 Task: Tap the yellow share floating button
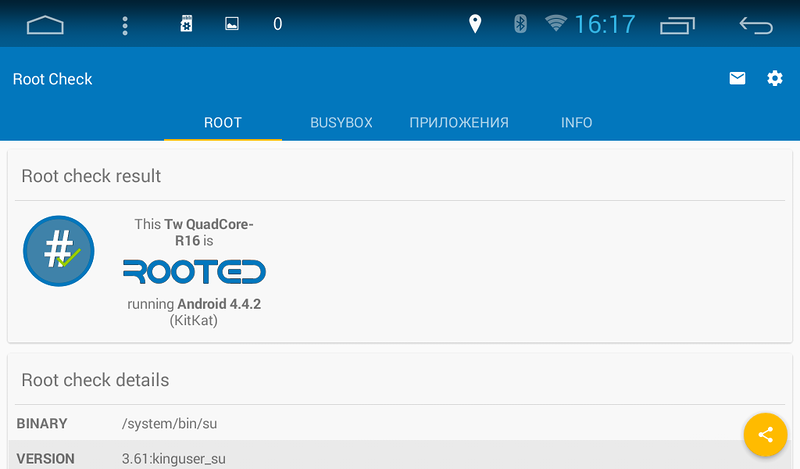[x=765, y=435]
